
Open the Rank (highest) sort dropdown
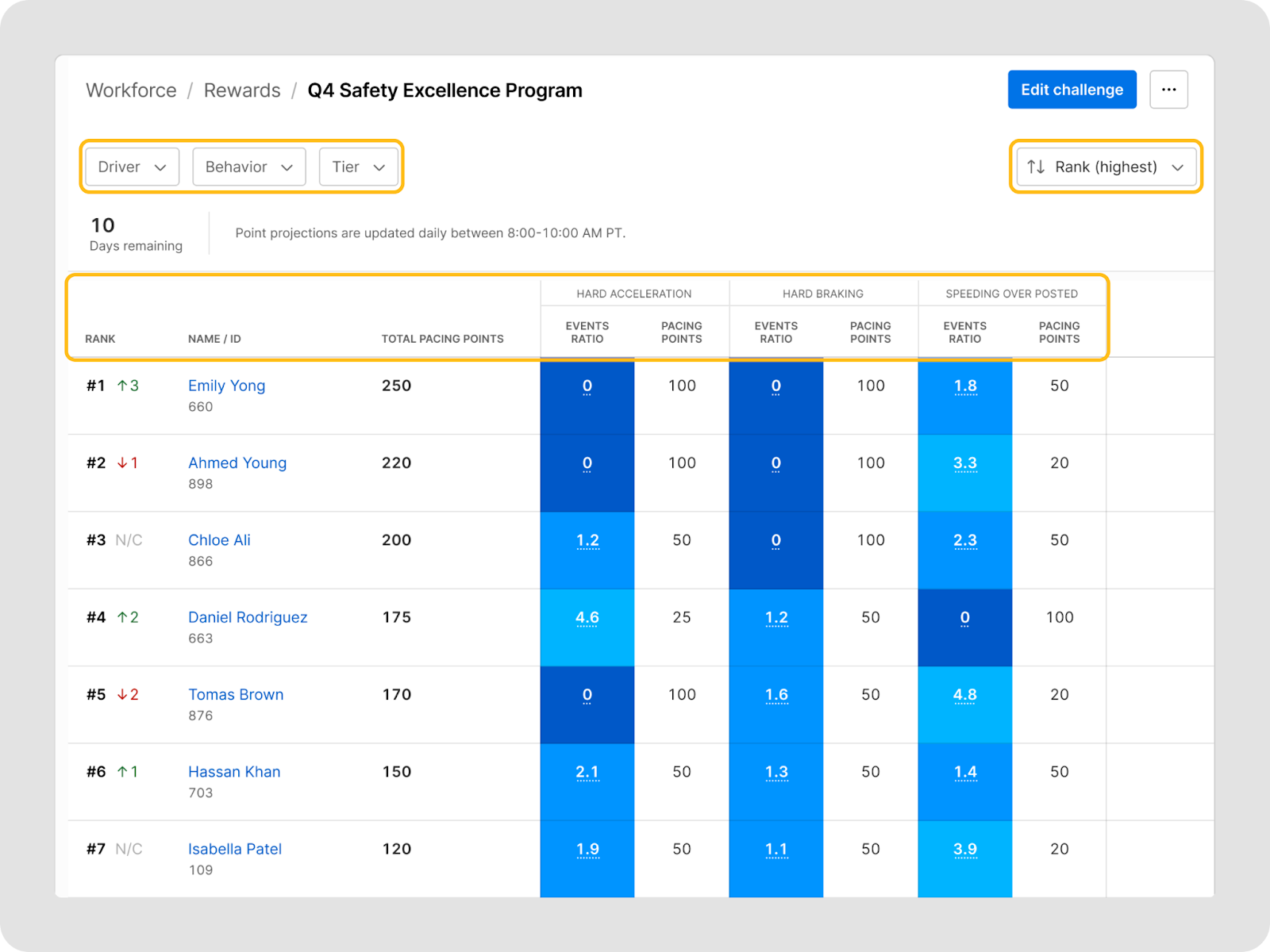coord(1106,167)
